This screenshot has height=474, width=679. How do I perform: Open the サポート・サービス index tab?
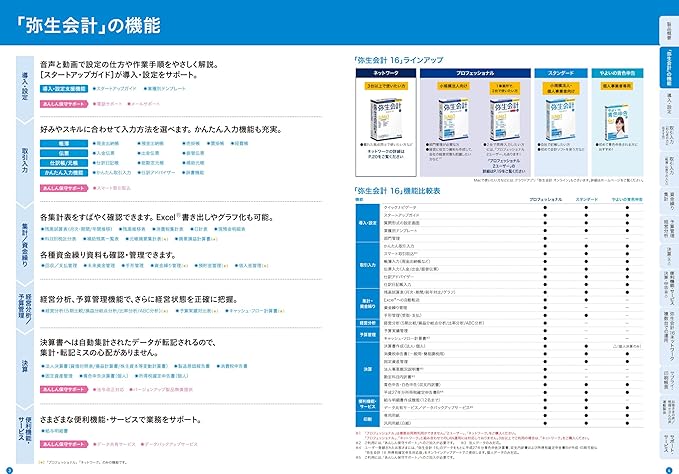(x=670, y=443)
